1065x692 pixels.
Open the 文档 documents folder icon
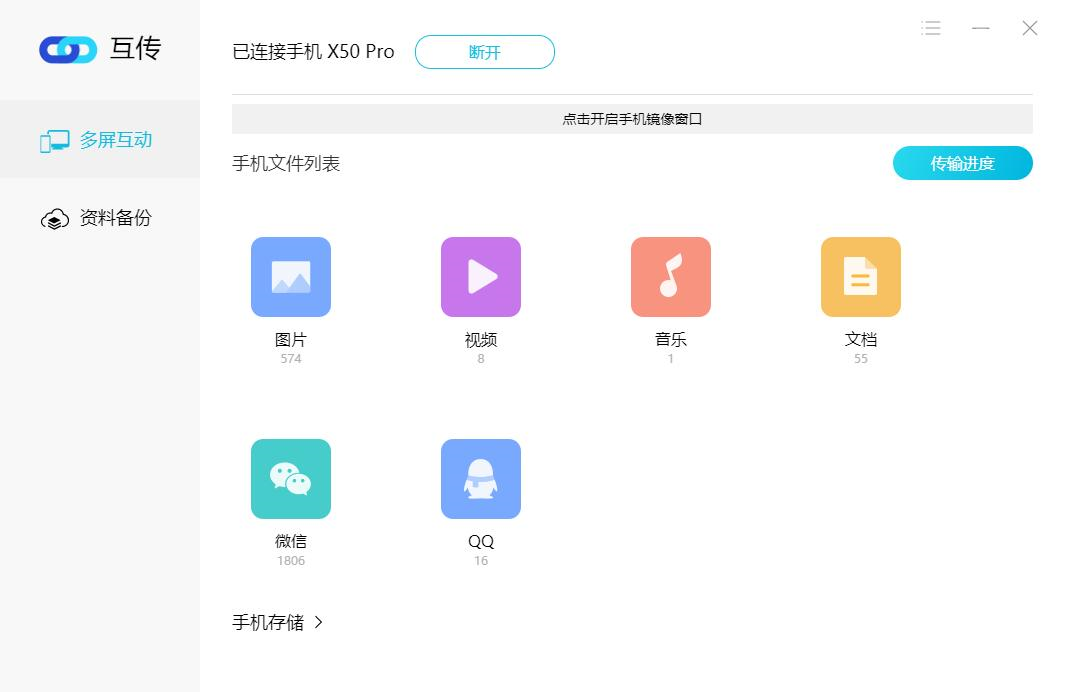(x=861, y=276)
